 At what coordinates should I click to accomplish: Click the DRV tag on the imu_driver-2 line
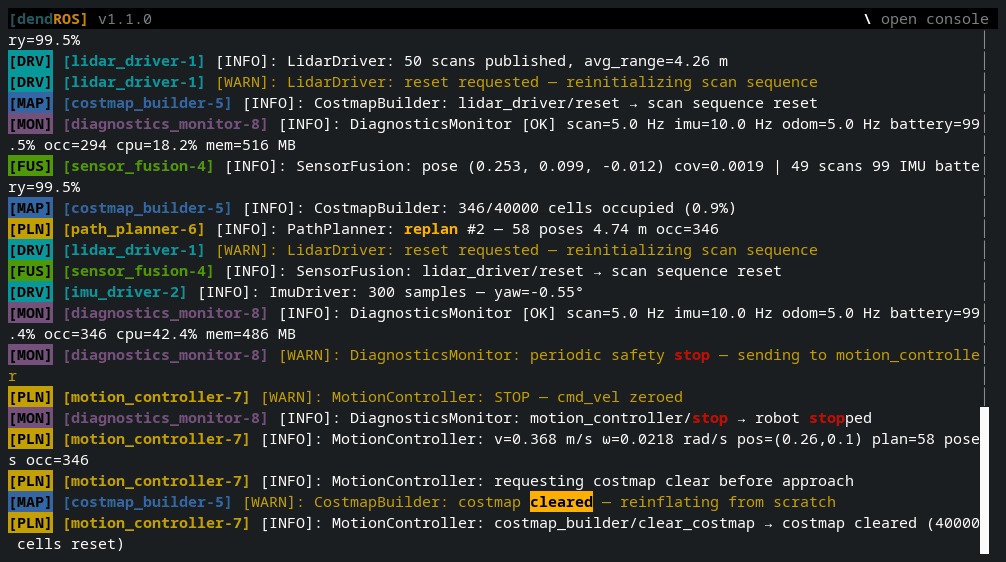[x=30, y=292]
